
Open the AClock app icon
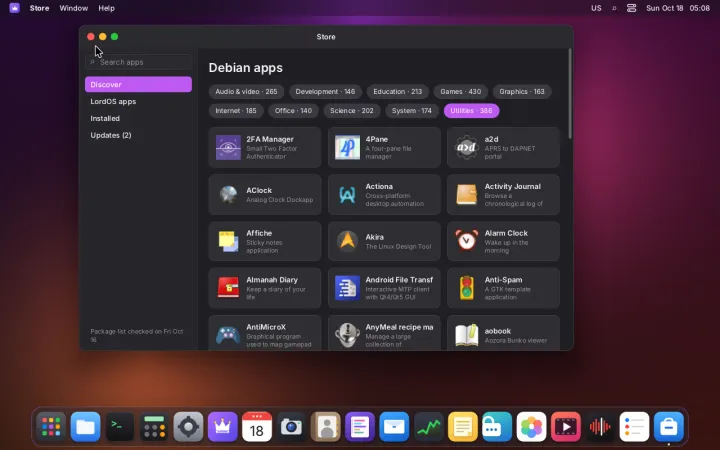[x=228, y=195]
